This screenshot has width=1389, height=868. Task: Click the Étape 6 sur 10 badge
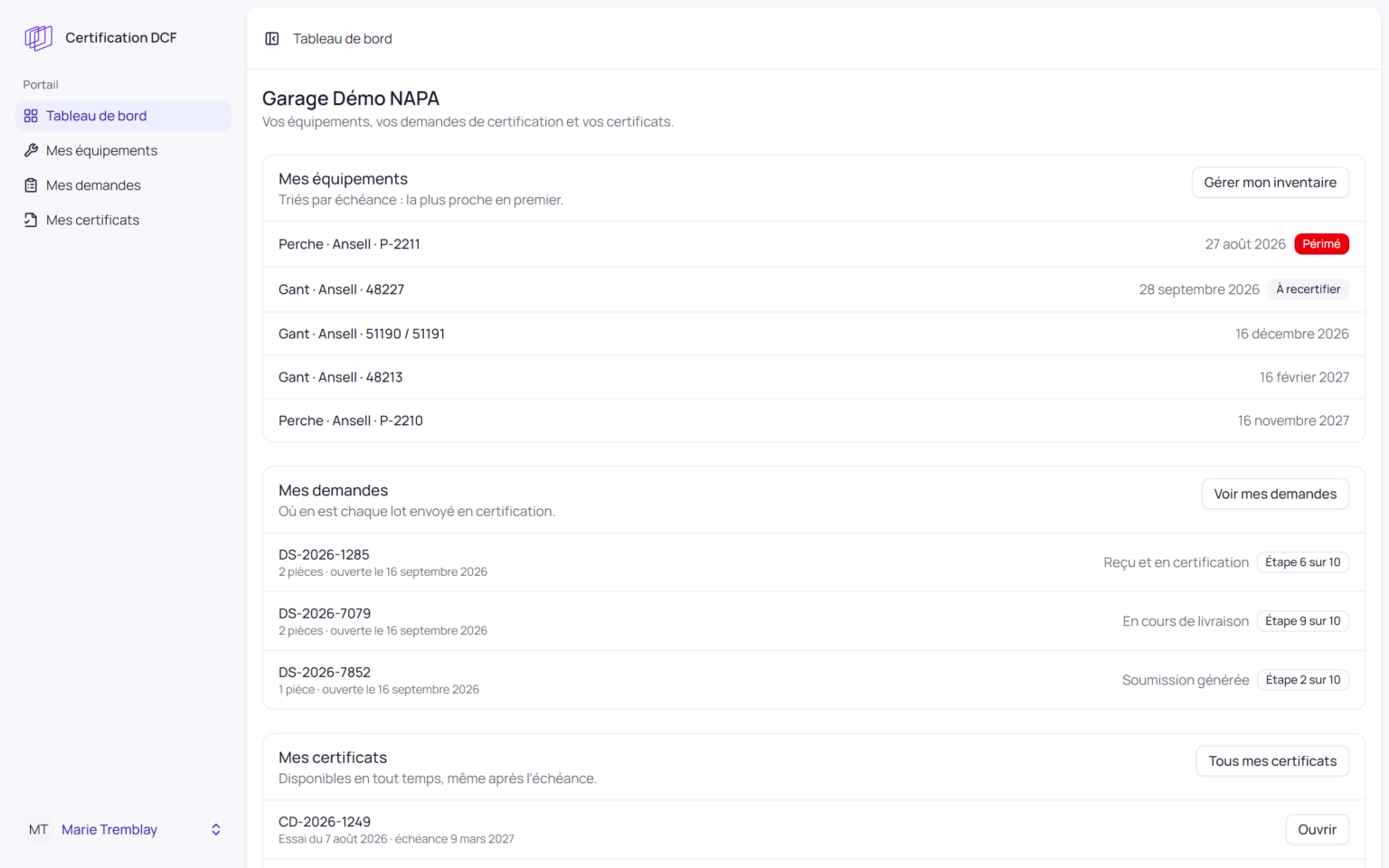[1303, 562]
